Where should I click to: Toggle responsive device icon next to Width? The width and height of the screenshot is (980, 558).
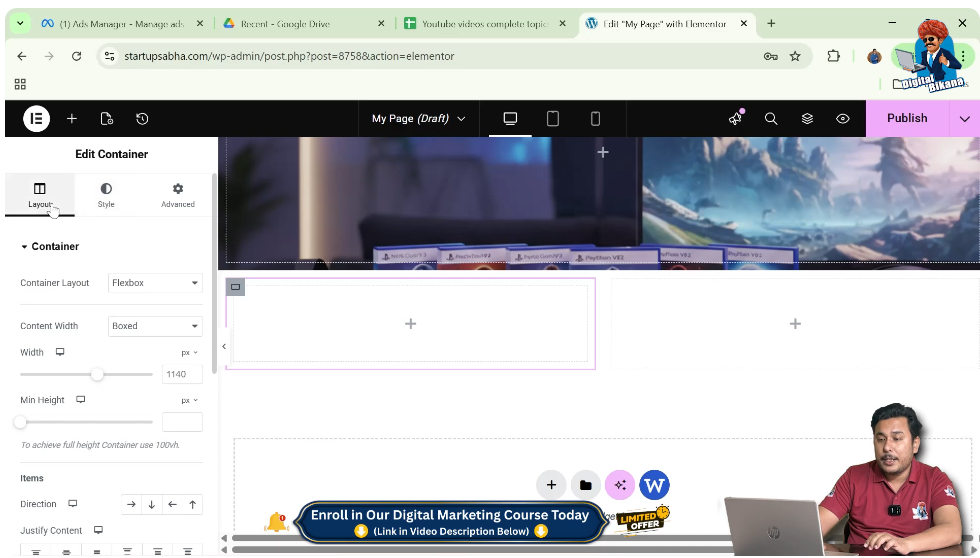tap(60, 352)
